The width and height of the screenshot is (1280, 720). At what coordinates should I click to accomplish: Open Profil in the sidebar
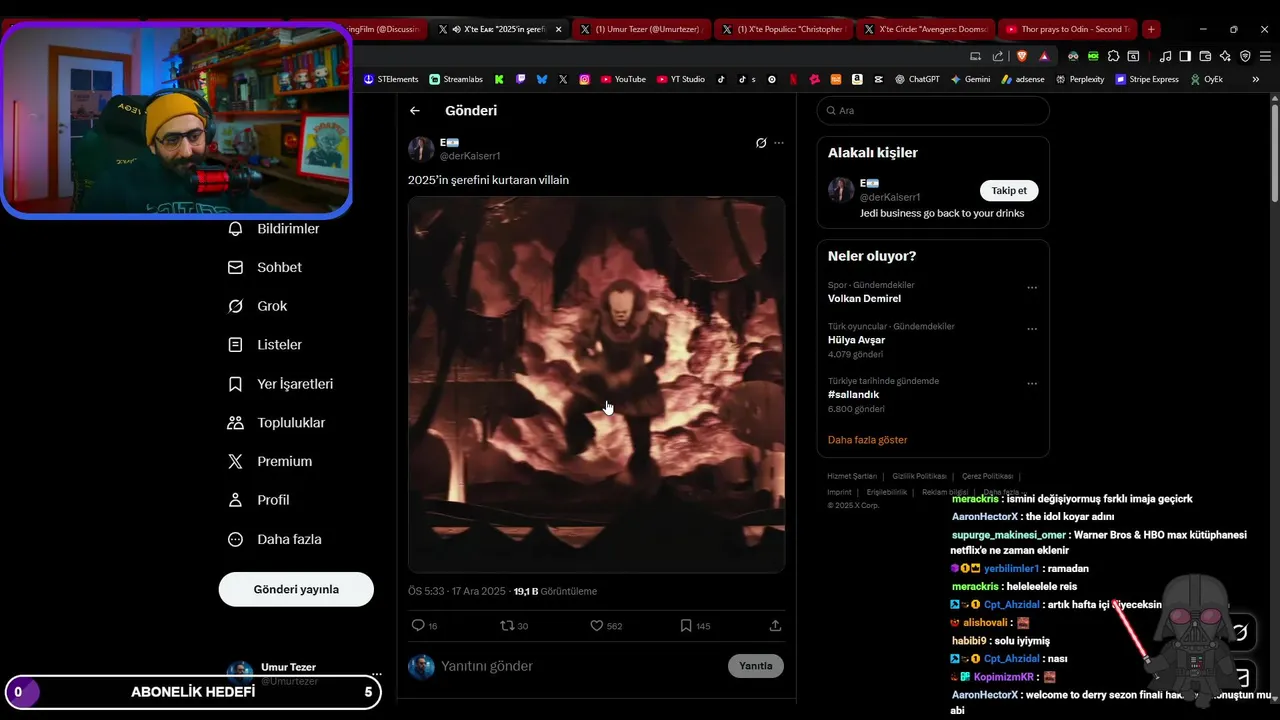[x=259, y=500]
